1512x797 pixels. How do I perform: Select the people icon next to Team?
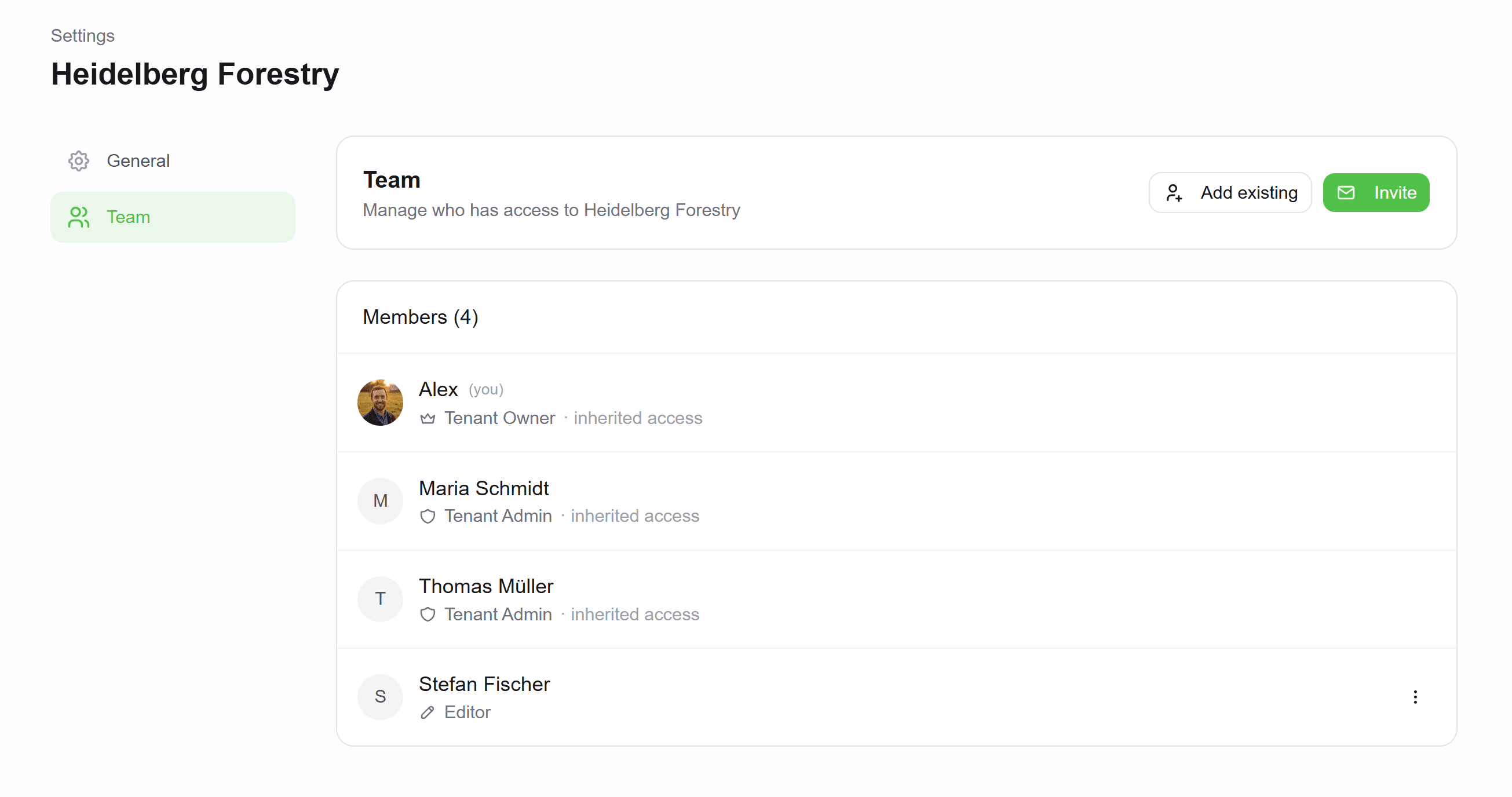(x=78, y=217)
